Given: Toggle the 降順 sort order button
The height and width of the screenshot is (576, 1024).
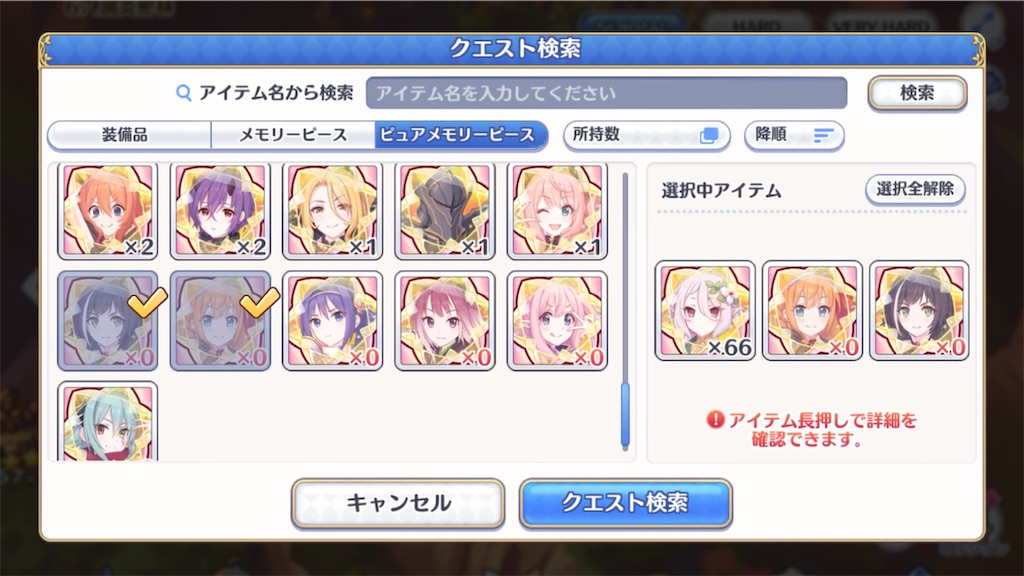Looking at the screenshot, I should point(794,135).
